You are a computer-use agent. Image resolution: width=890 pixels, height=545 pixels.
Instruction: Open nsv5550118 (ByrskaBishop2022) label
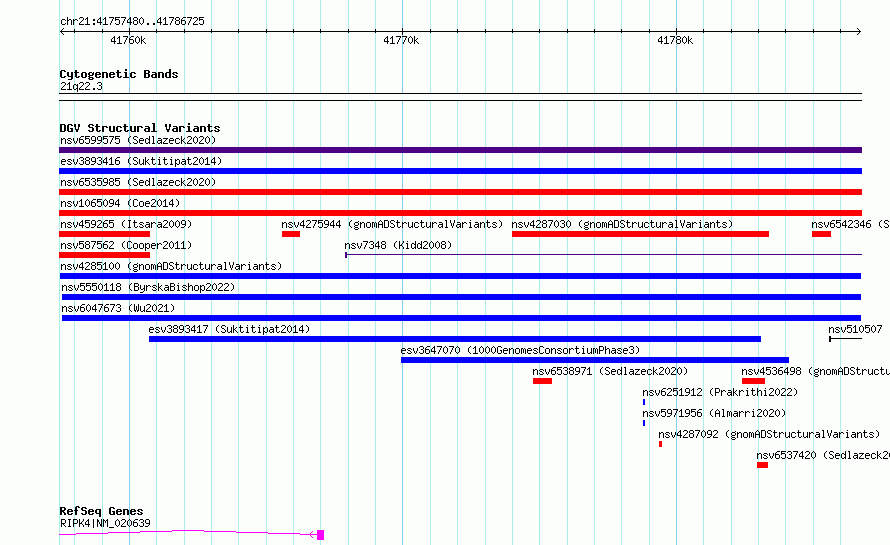148,287
